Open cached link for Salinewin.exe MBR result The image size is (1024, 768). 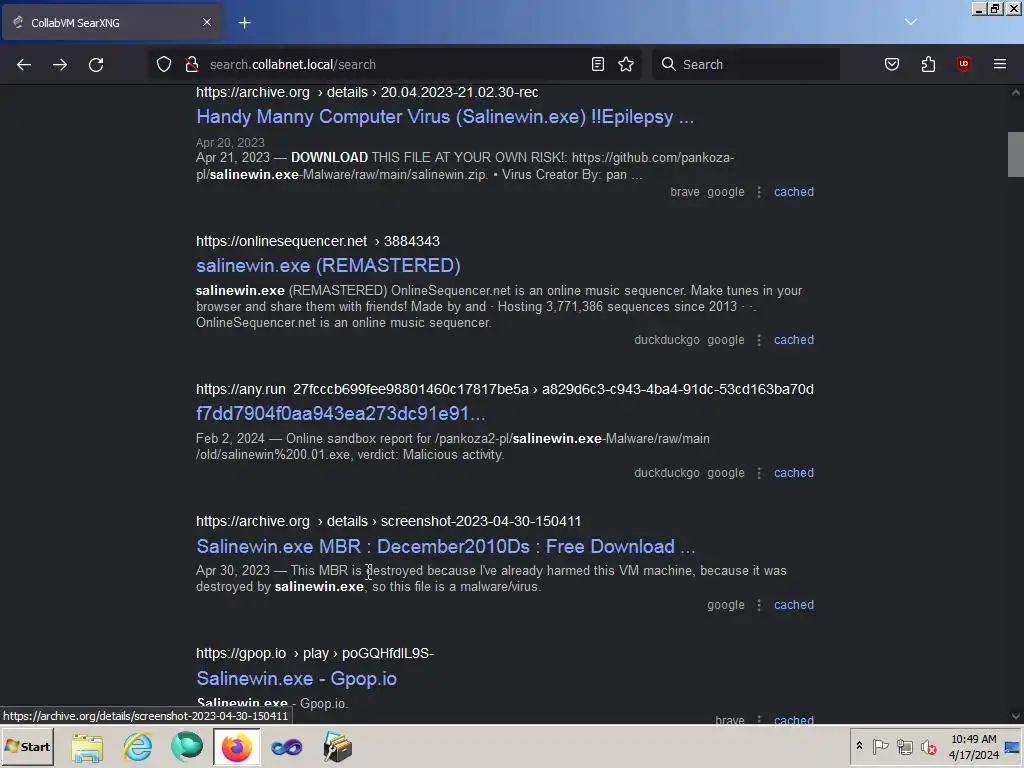coord(793,605)
